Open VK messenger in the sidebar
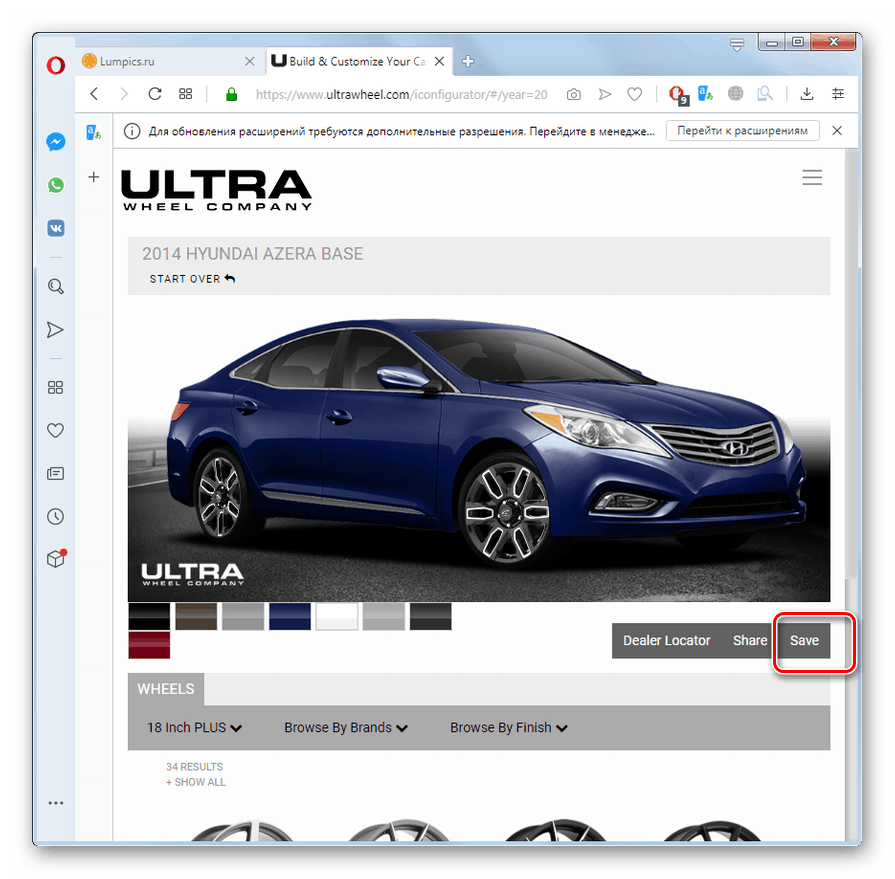The height and width of the screenshot is (879, 895). pyautogui.click(x=55, y=228)
